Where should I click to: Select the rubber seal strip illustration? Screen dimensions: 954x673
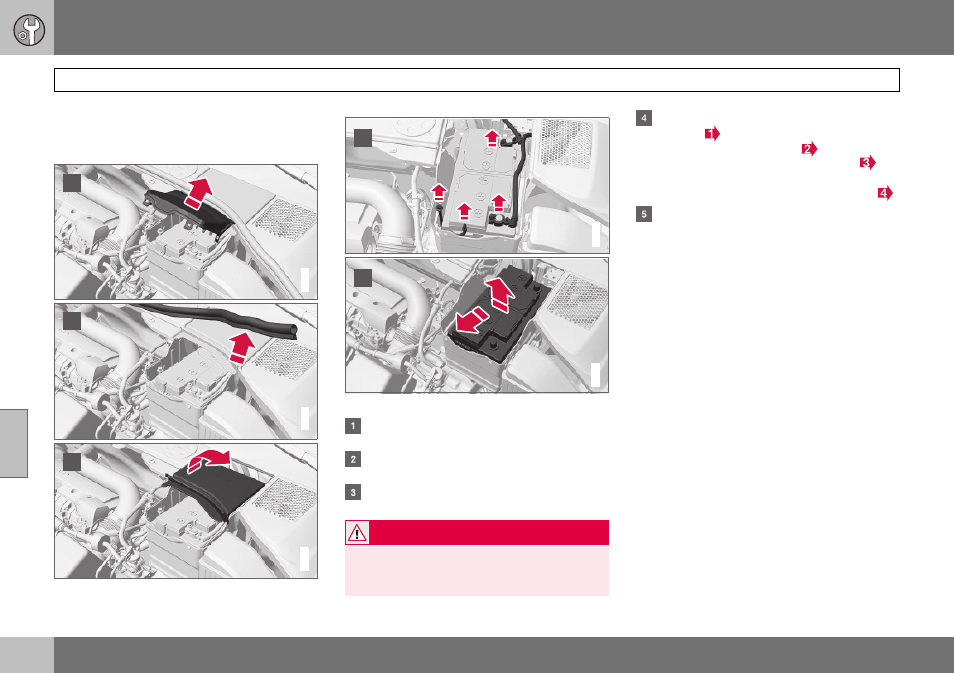pos(186,371)
